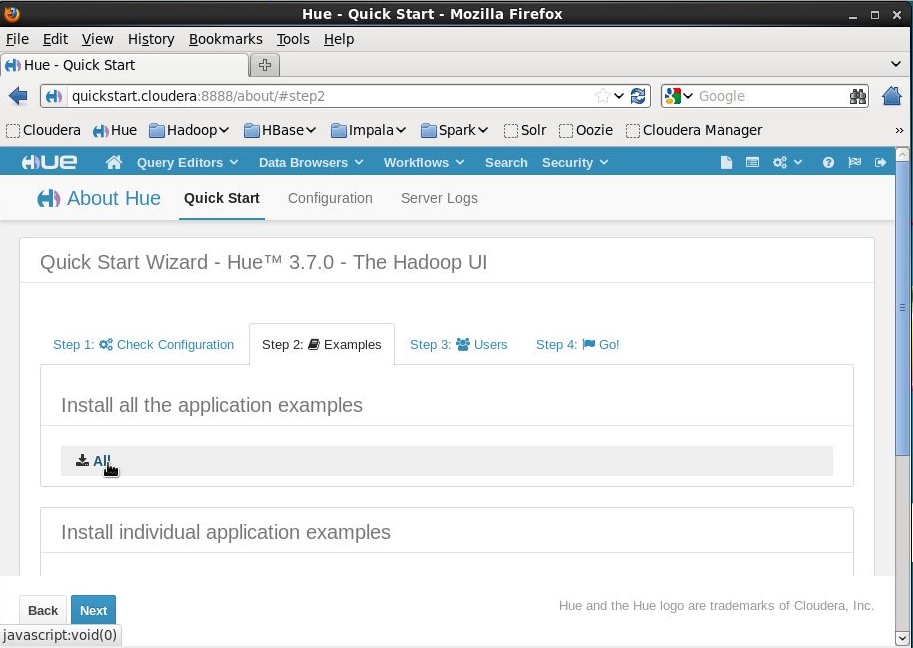
Task: Go to Step 1: Check Configuration
Action: (x=143, y=345)
